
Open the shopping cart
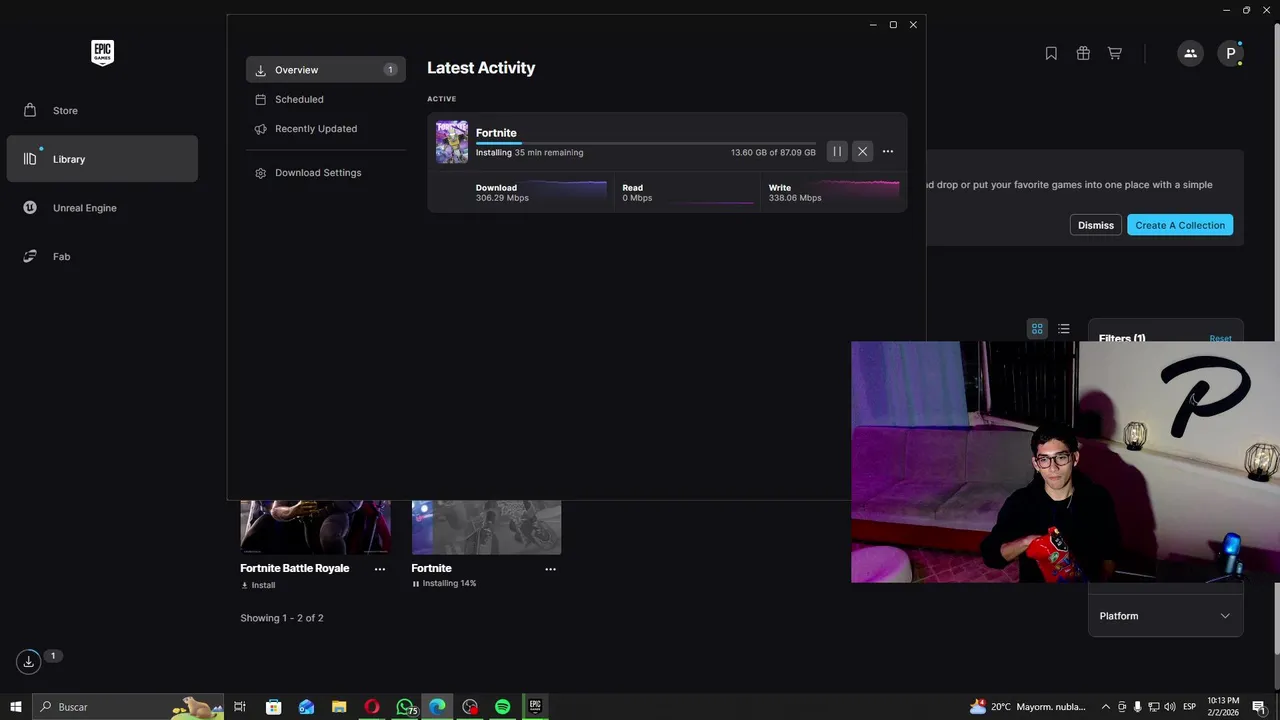coord(1114,53)
